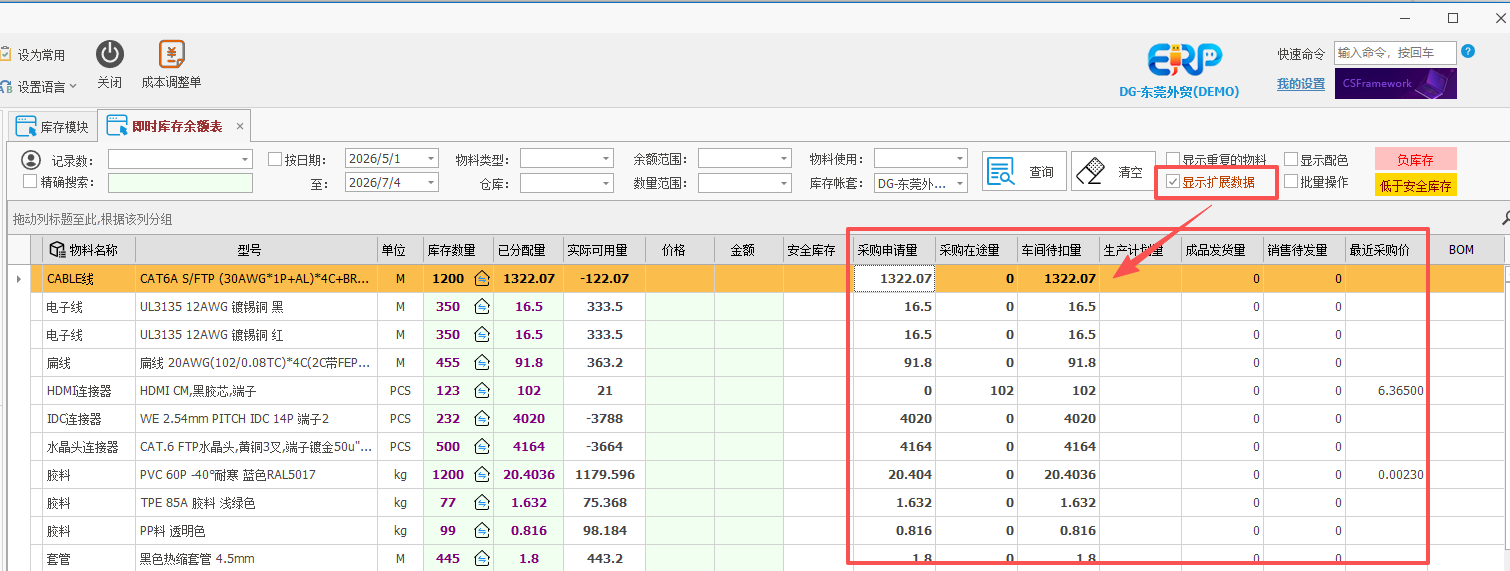Viewport: 1510px width, 571px height.
Task: Click stock detail icon in UL3135 黑 row
Action: [481, 306]
